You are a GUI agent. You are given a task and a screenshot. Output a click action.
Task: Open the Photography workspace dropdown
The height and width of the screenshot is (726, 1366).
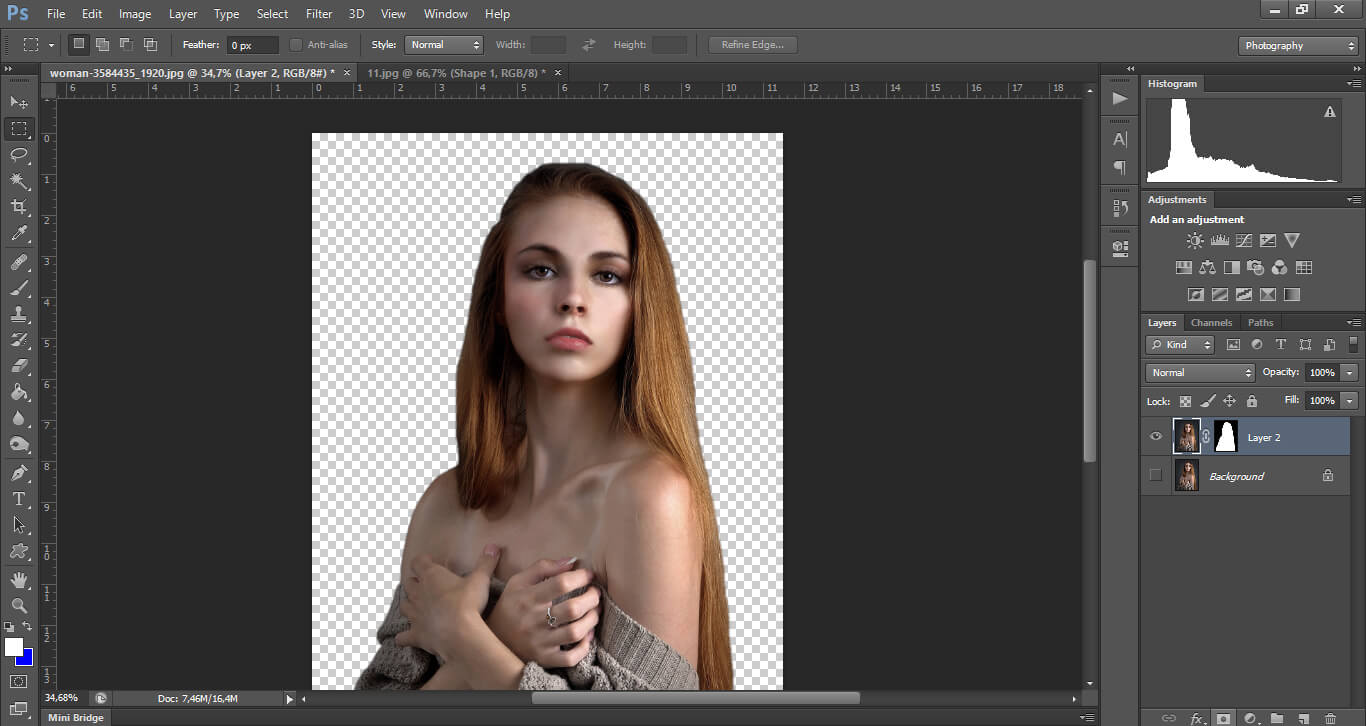coord(1298,46)
